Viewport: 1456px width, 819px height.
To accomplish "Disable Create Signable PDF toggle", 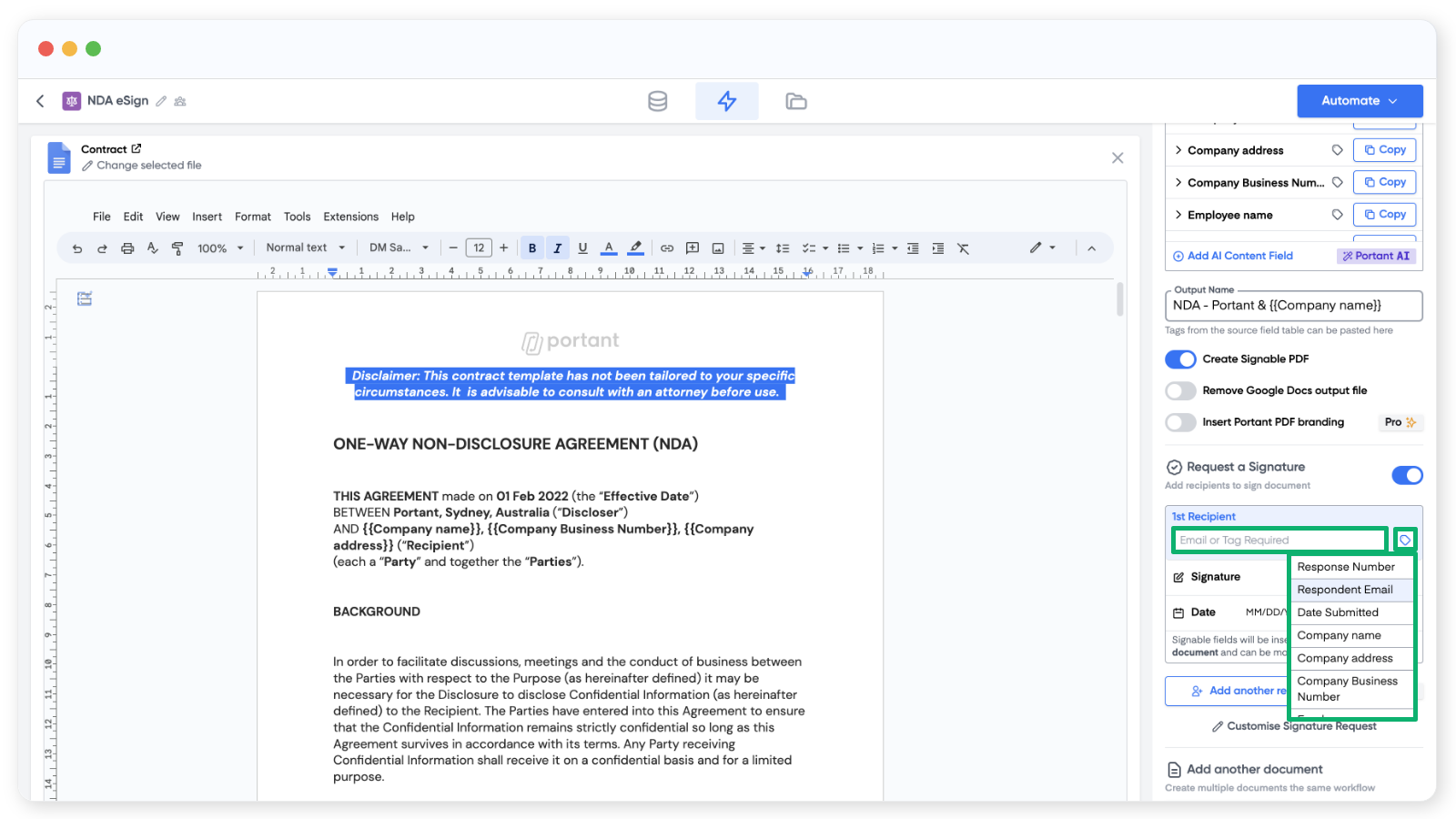I will pos(1180,359).
